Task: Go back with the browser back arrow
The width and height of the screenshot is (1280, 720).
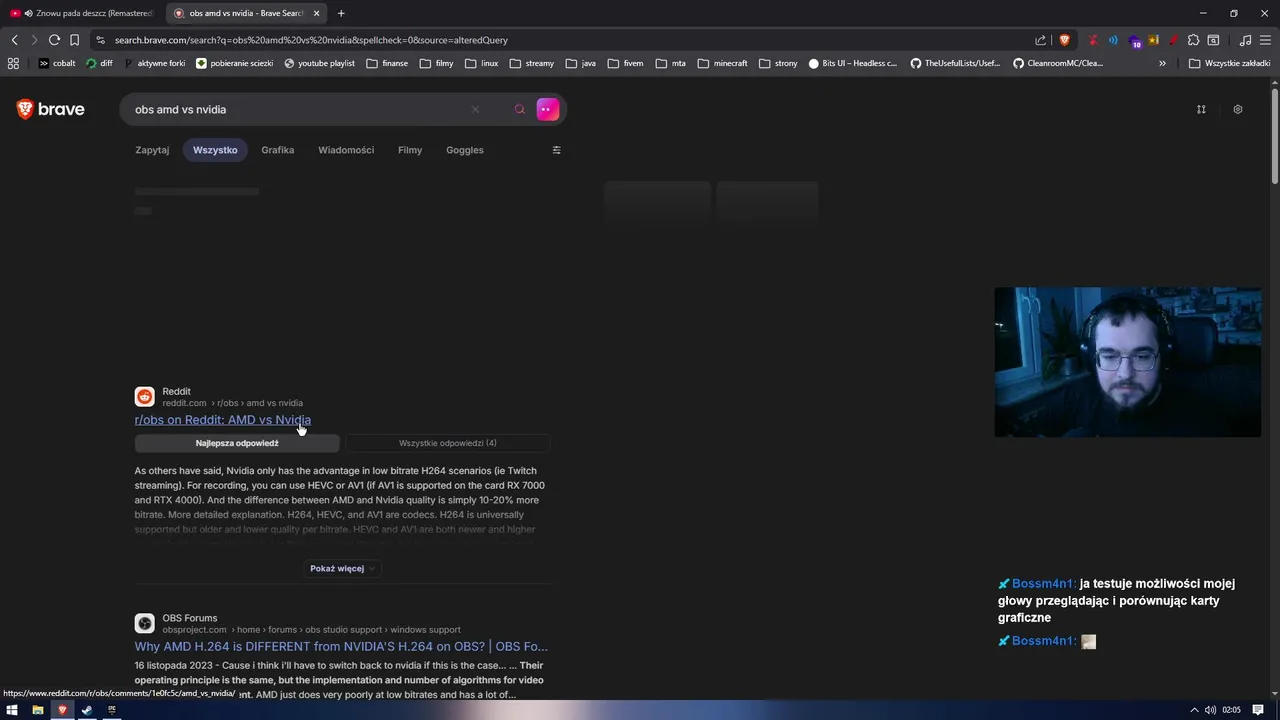Action: point(14,40)
